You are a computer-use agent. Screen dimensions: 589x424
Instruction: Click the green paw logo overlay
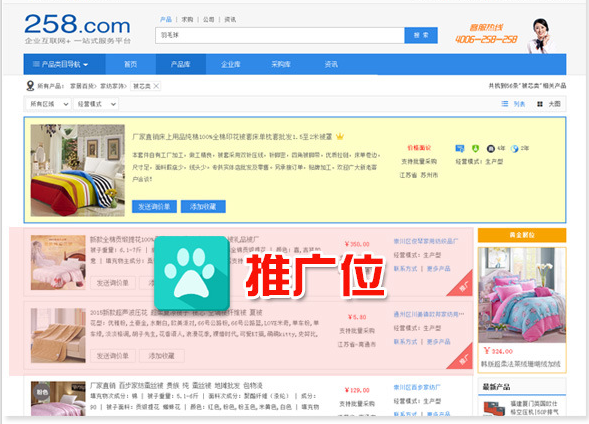192,273
